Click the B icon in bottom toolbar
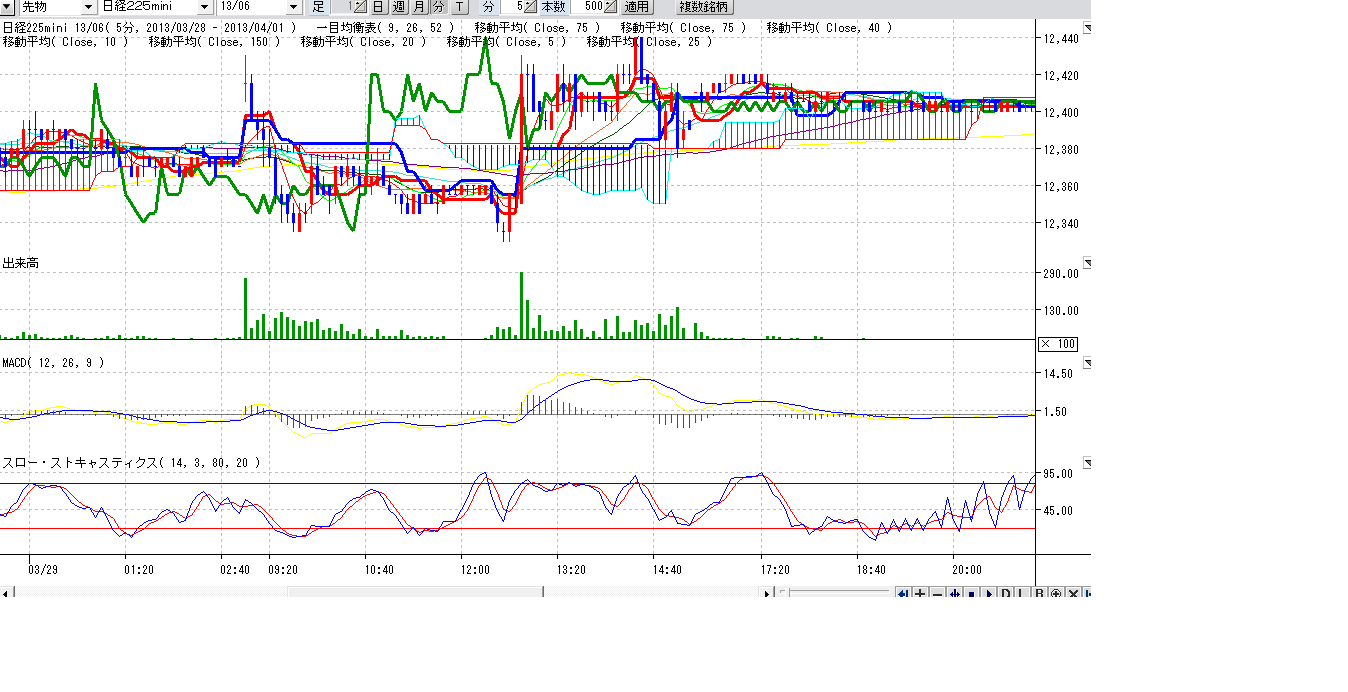 point(1039,594)
